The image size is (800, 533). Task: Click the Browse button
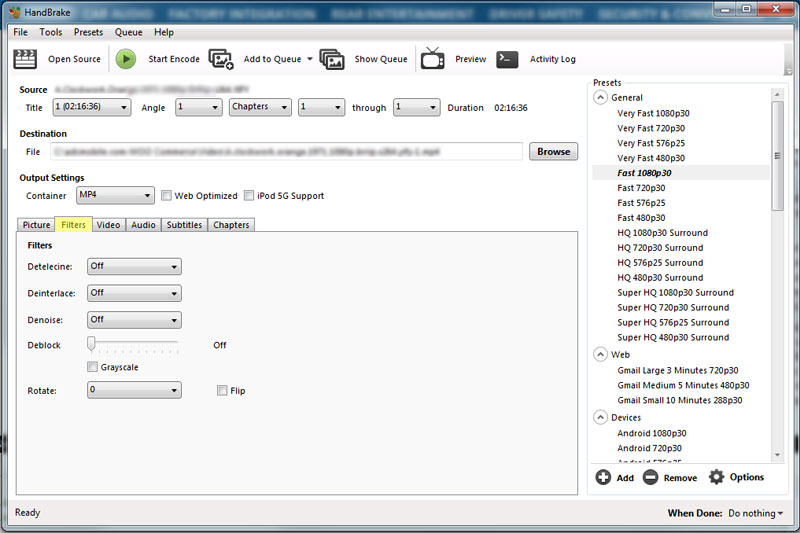554,151
